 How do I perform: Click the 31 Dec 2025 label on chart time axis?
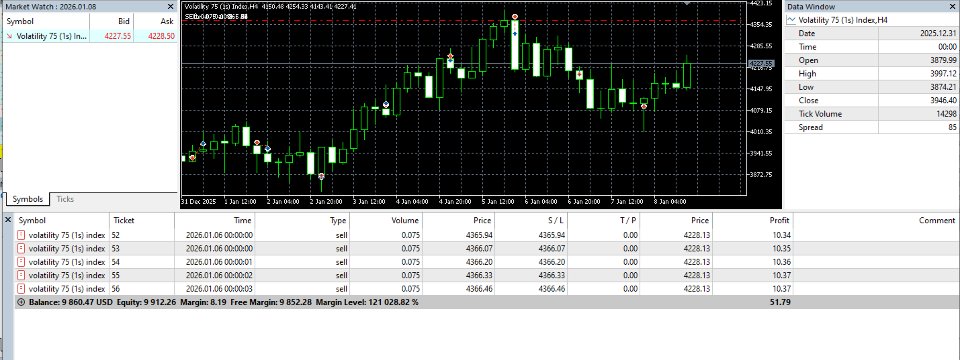pos(198,201)
